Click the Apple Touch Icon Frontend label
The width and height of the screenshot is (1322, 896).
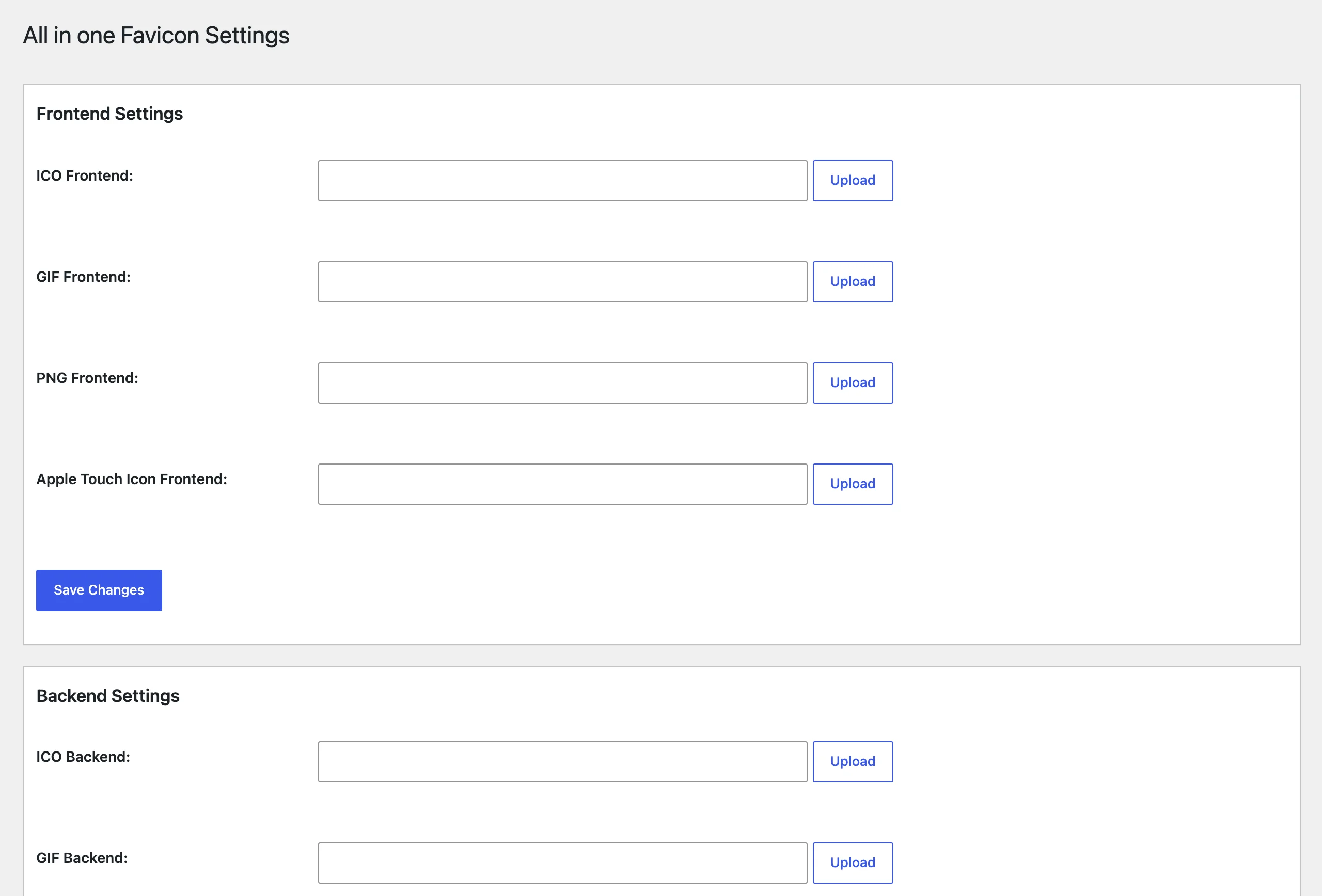(132, 479)
